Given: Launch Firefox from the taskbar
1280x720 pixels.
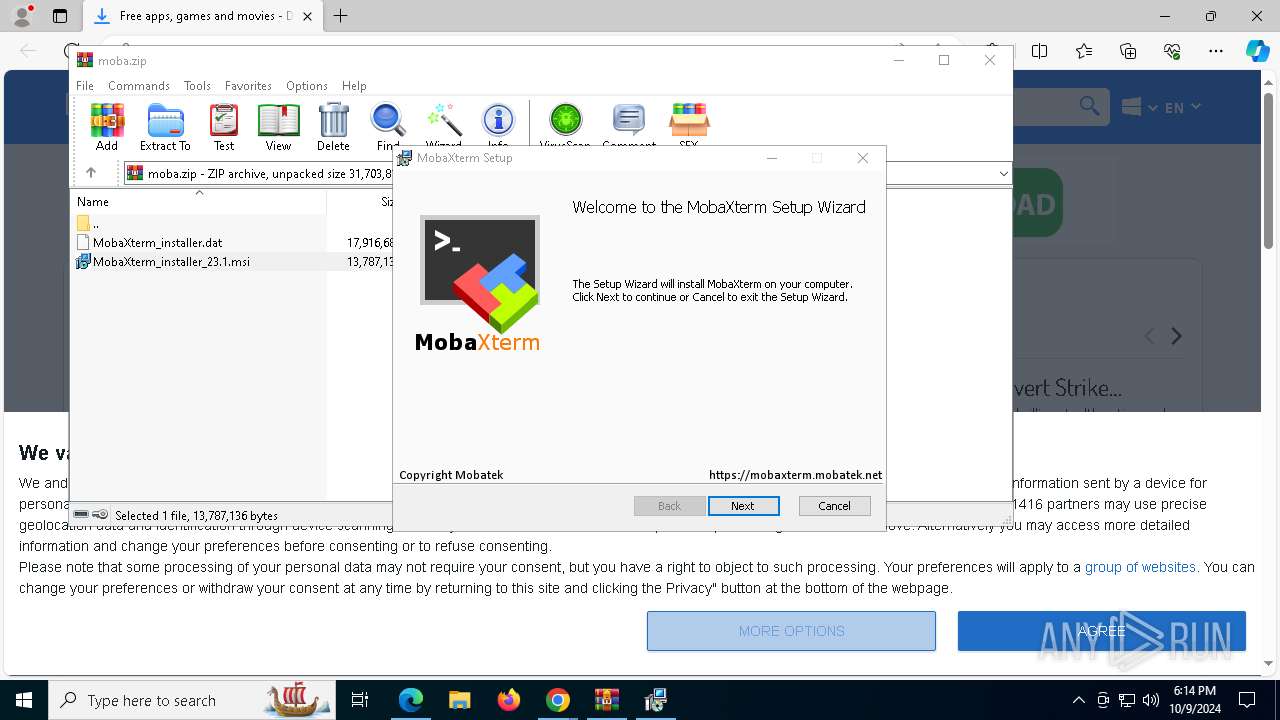Looking at the screenshot, I should point(509,700).
